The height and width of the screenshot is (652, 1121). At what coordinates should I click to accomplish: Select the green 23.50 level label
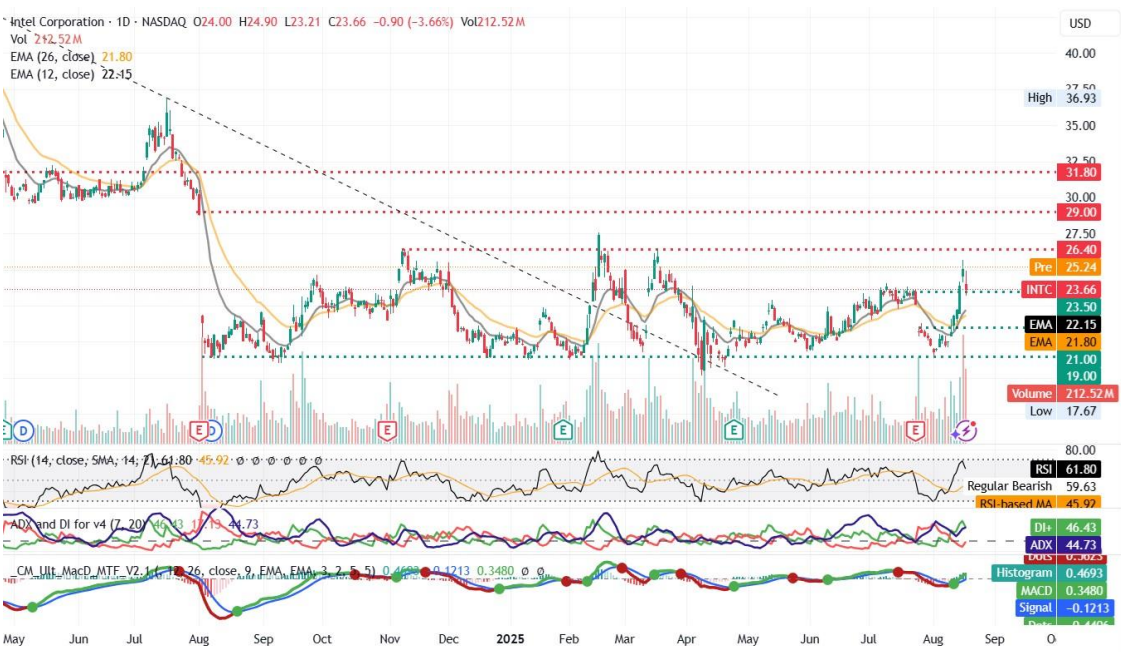[1080, 307]
